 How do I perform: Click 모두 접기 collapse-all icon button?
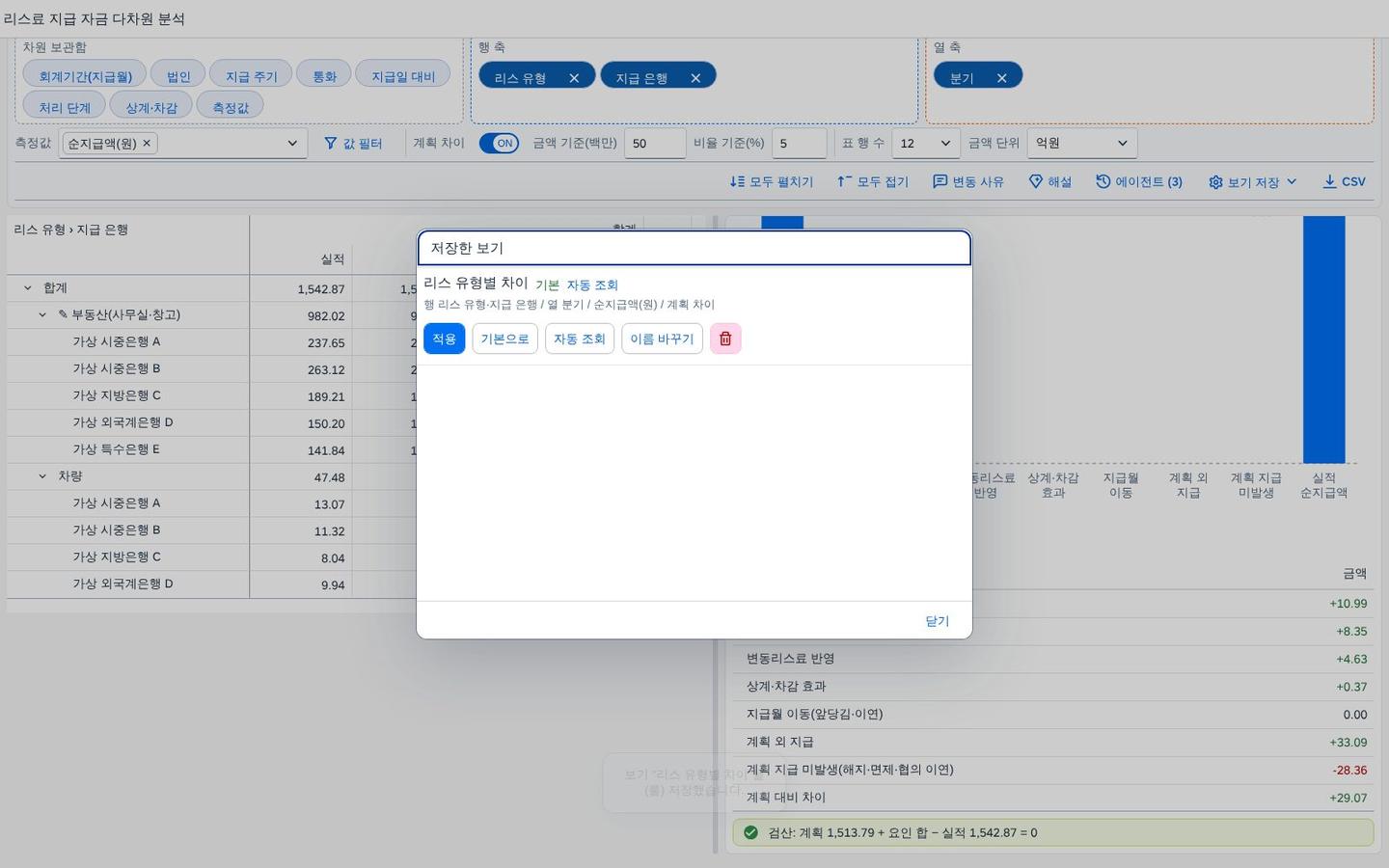pos(872,181)
